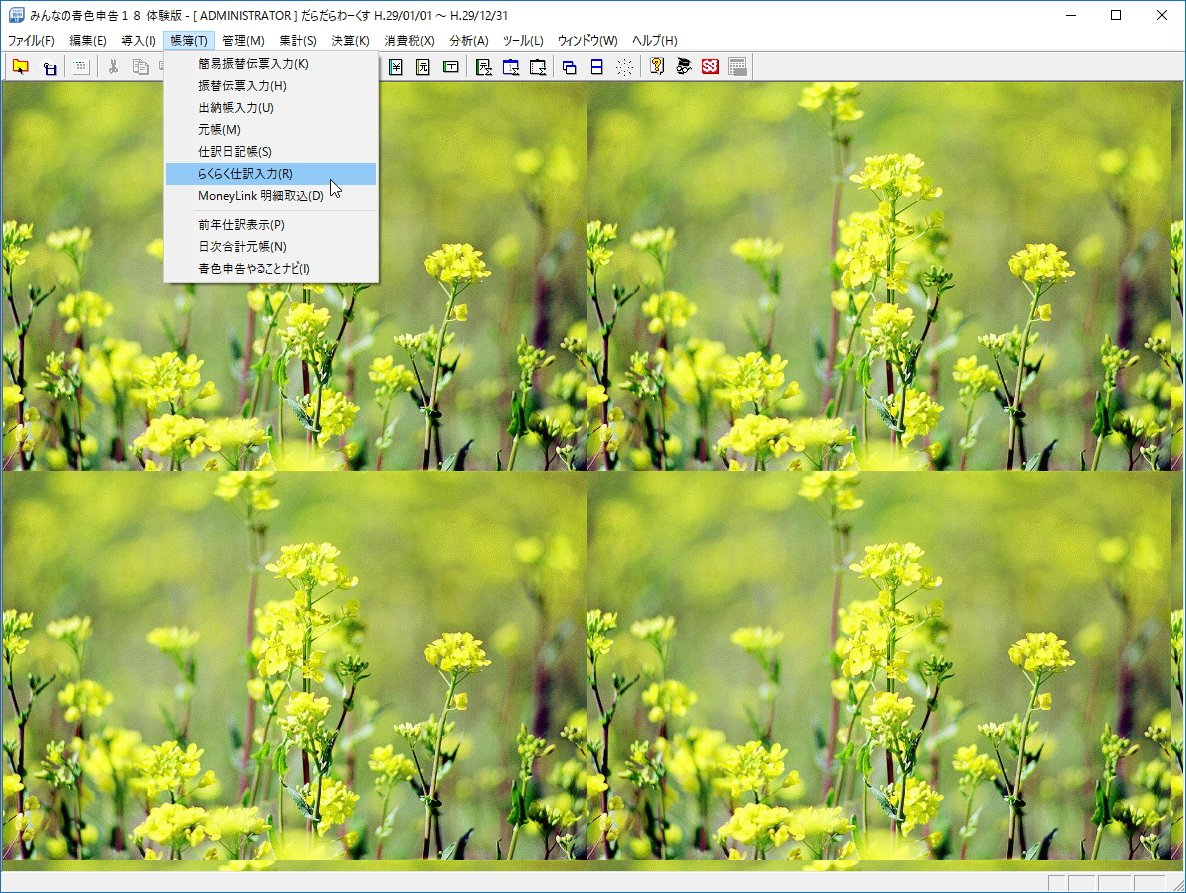Click the calculator toolbar icon

tap(737, 67)
